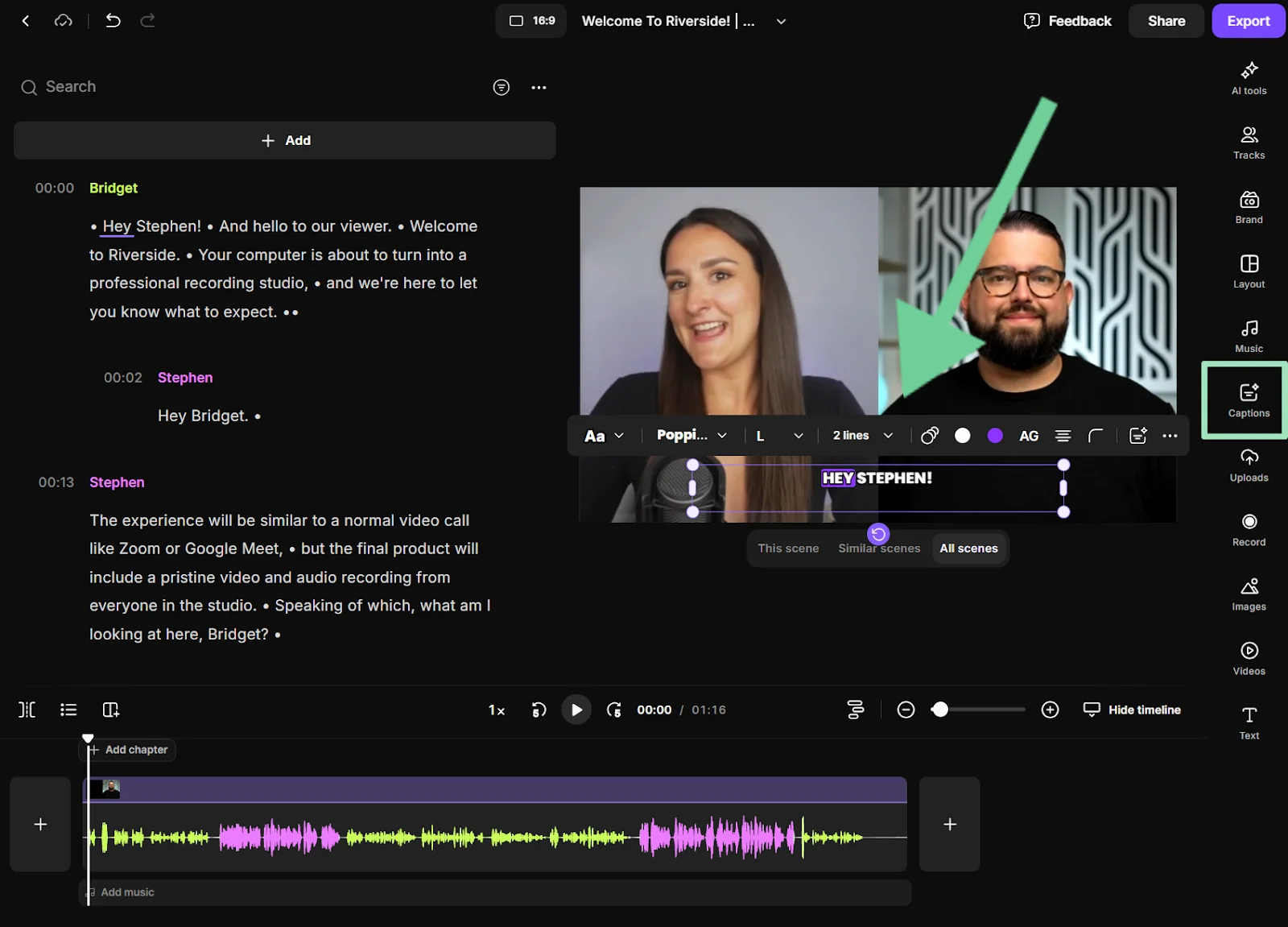This screenshot has height=927, width=1288.
Task: Click the Export button
Action: coord(1248,21)
